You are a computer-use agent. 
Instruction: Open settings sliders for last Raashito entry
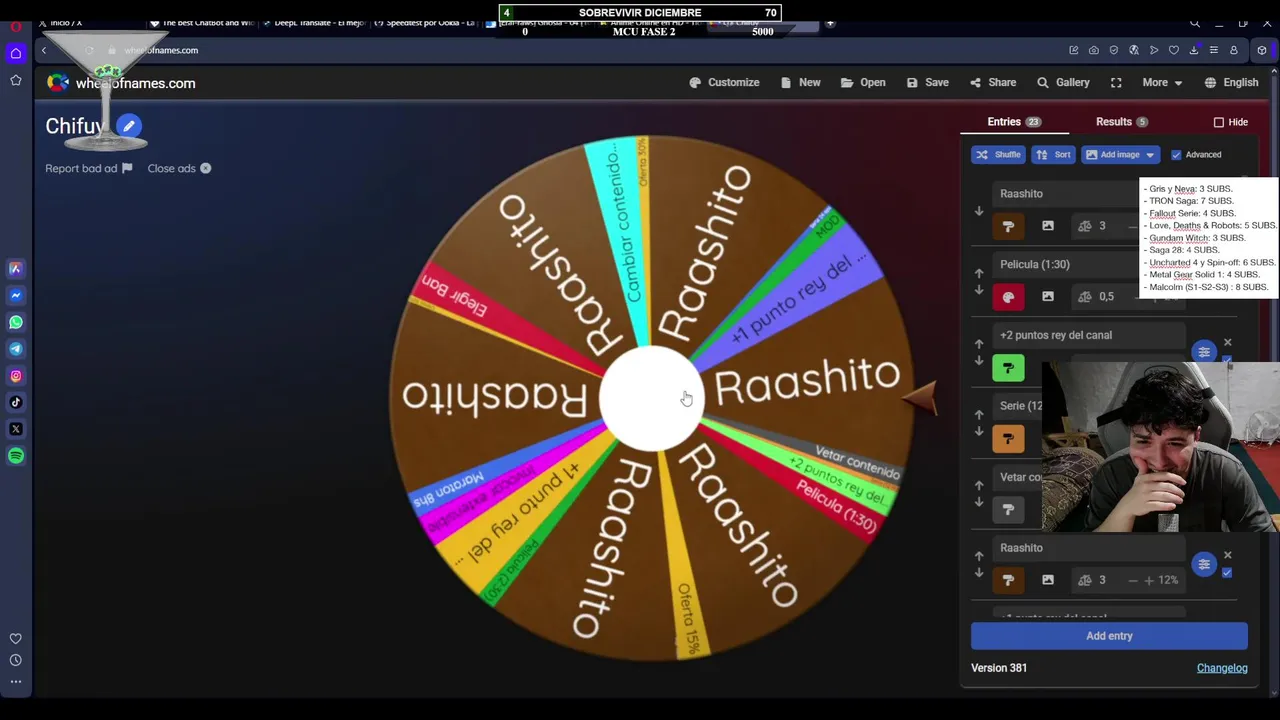click(1204, 565)
